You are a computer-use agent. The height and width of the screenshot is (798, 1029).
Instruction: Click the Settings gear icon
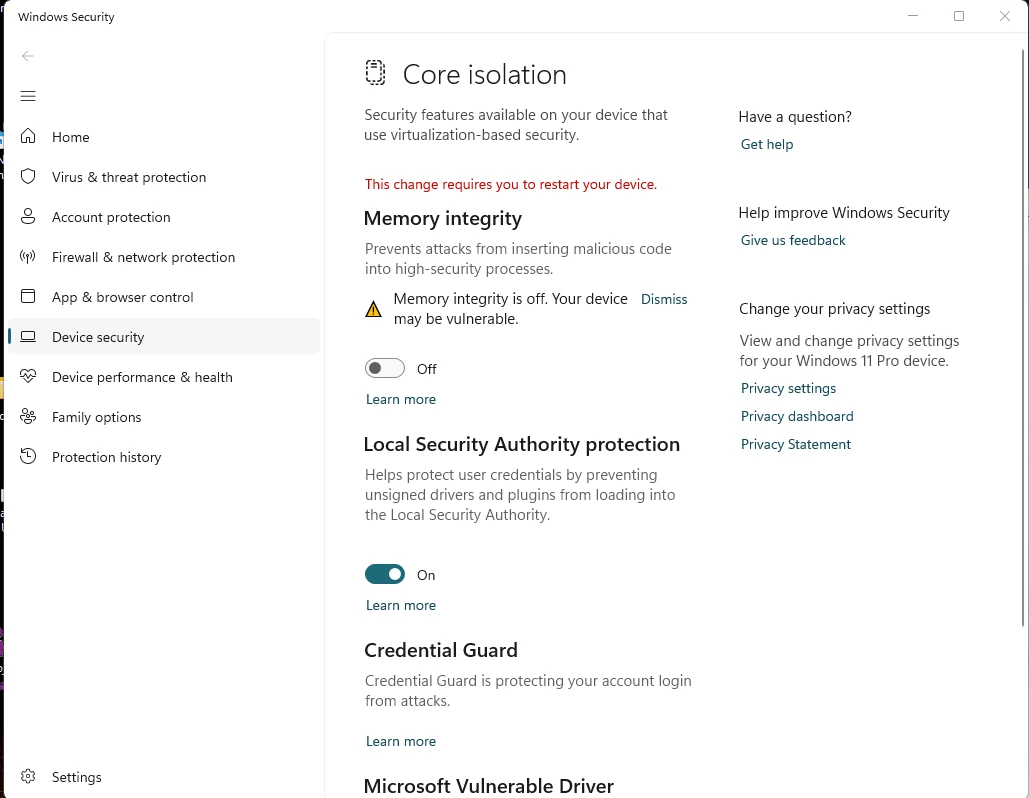click(28, 776)
